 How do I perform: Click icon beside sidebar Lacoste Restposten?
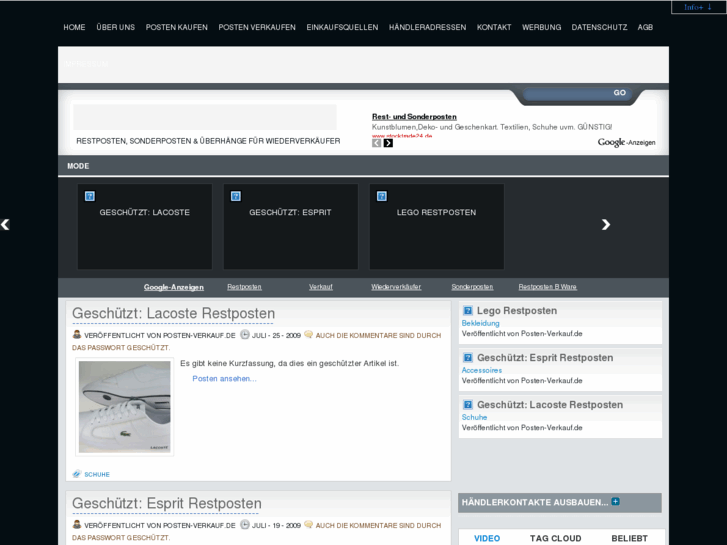tap(468, 404)
